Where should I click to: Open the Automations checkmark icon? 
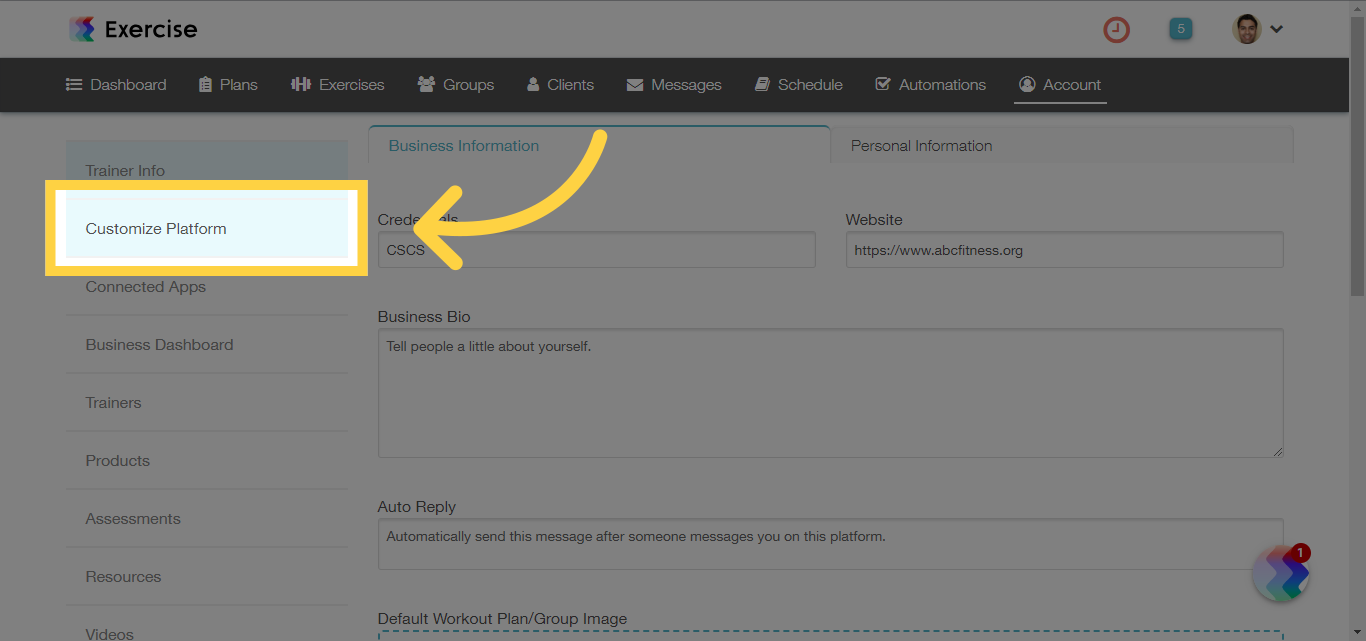tap(884, 84)
